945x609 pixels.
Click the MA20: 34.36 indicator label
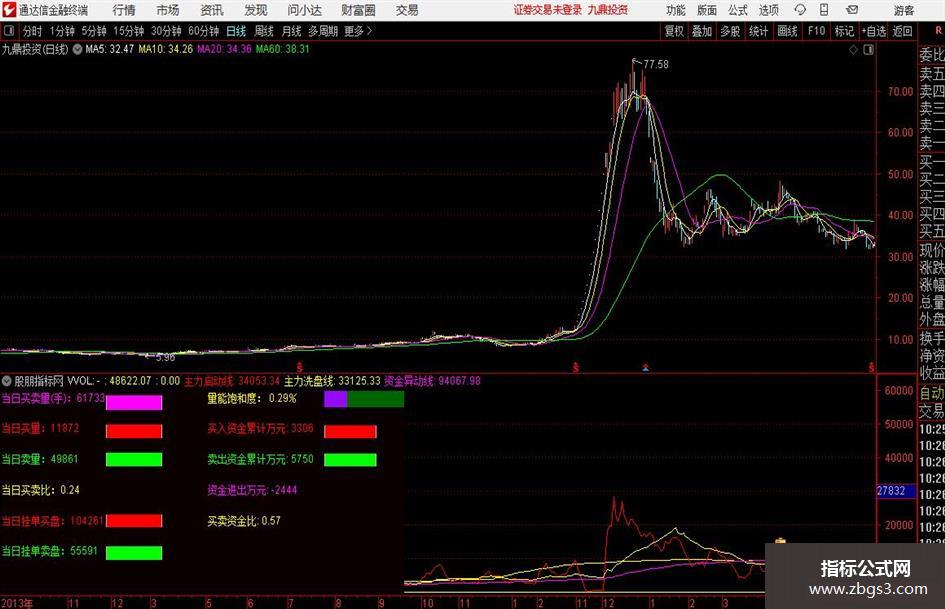[x=224, y=49]
